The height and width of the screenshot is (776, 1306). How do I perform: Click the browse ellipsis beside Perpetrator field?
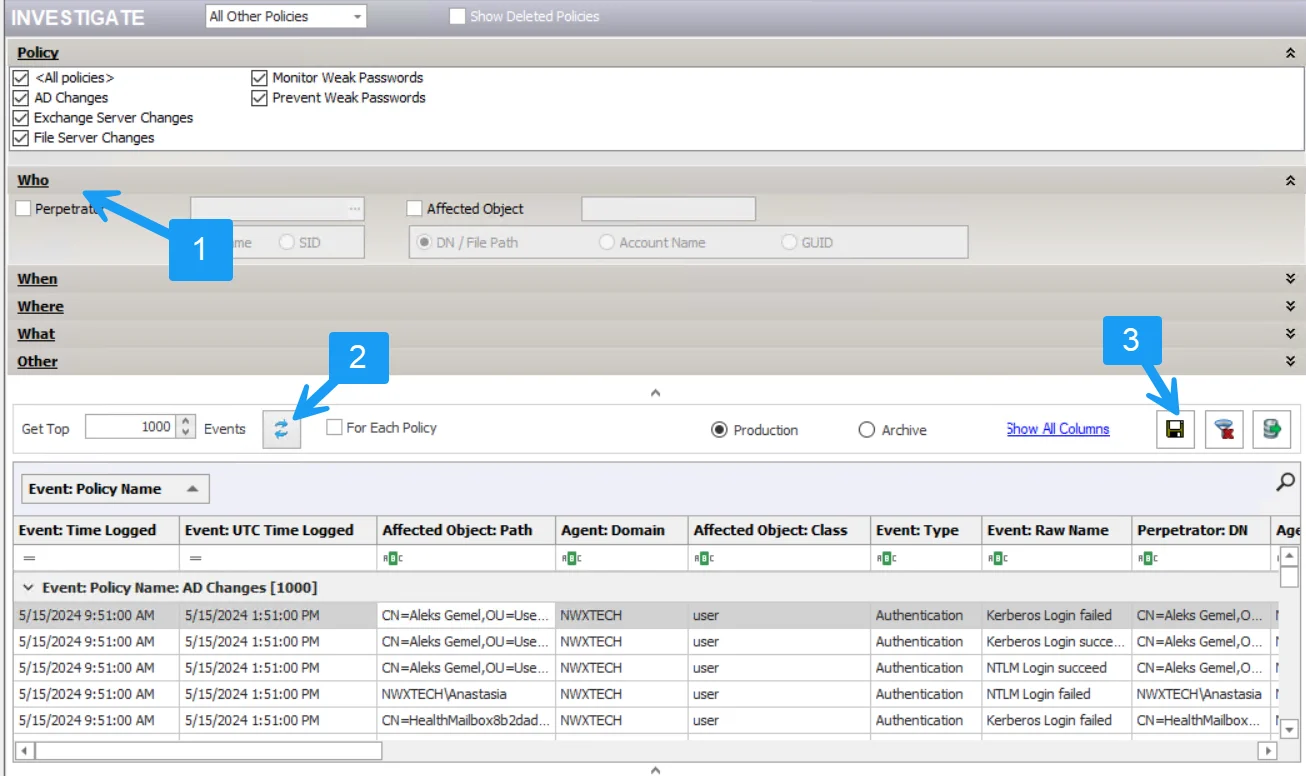(x=354, y=209)
